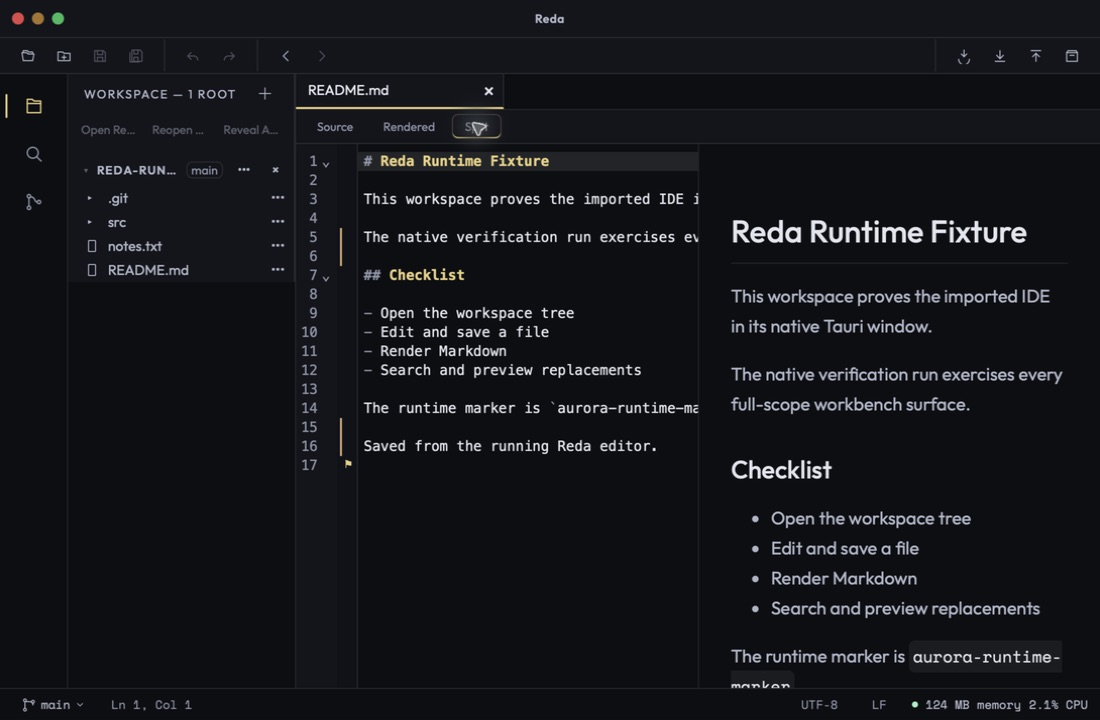The height and width of the screenshot is (720, 1100).
Task: Select the Split view mode button
Action: [x=476, y=127]
